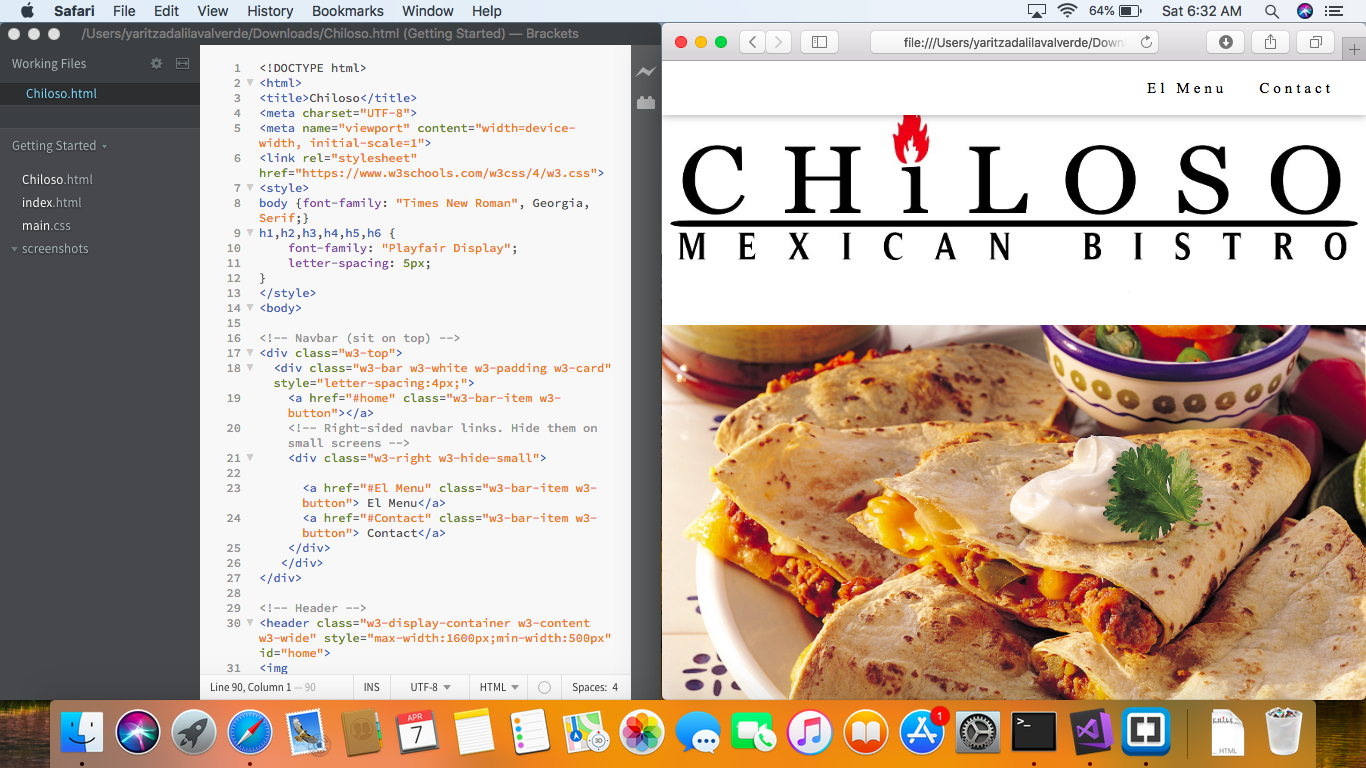The width and height of the screenshot is (1366, 768).
Task: Open Notes app in the dock
Action: 474,733
